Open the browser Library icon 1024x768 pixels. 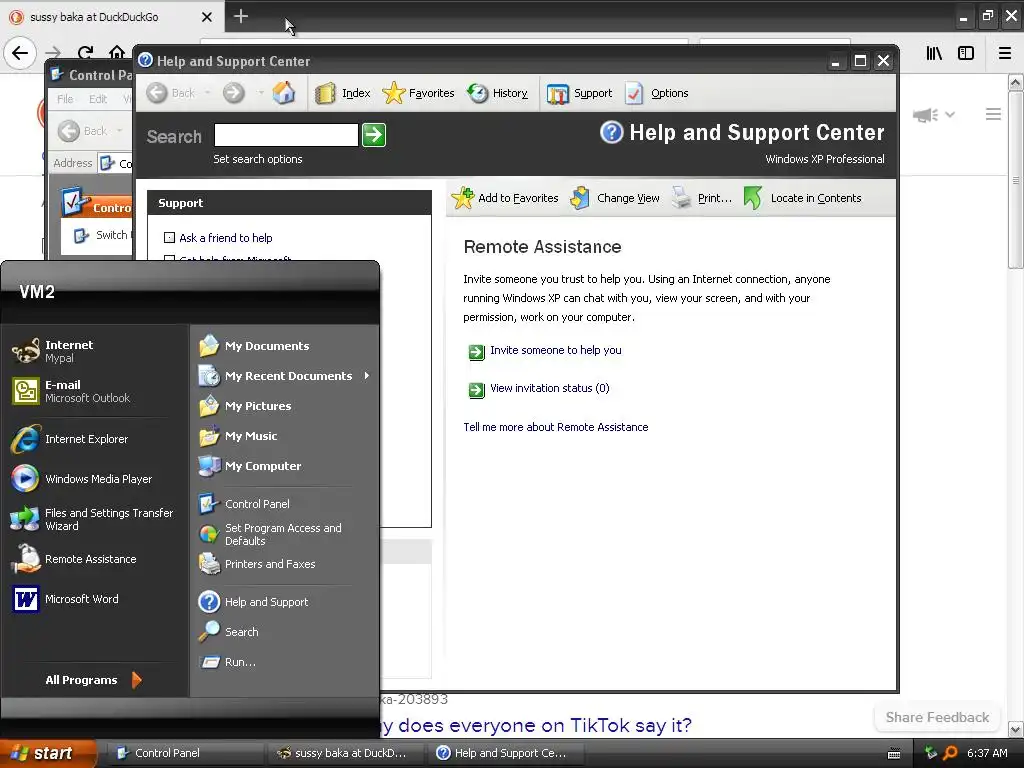[934, 53]
